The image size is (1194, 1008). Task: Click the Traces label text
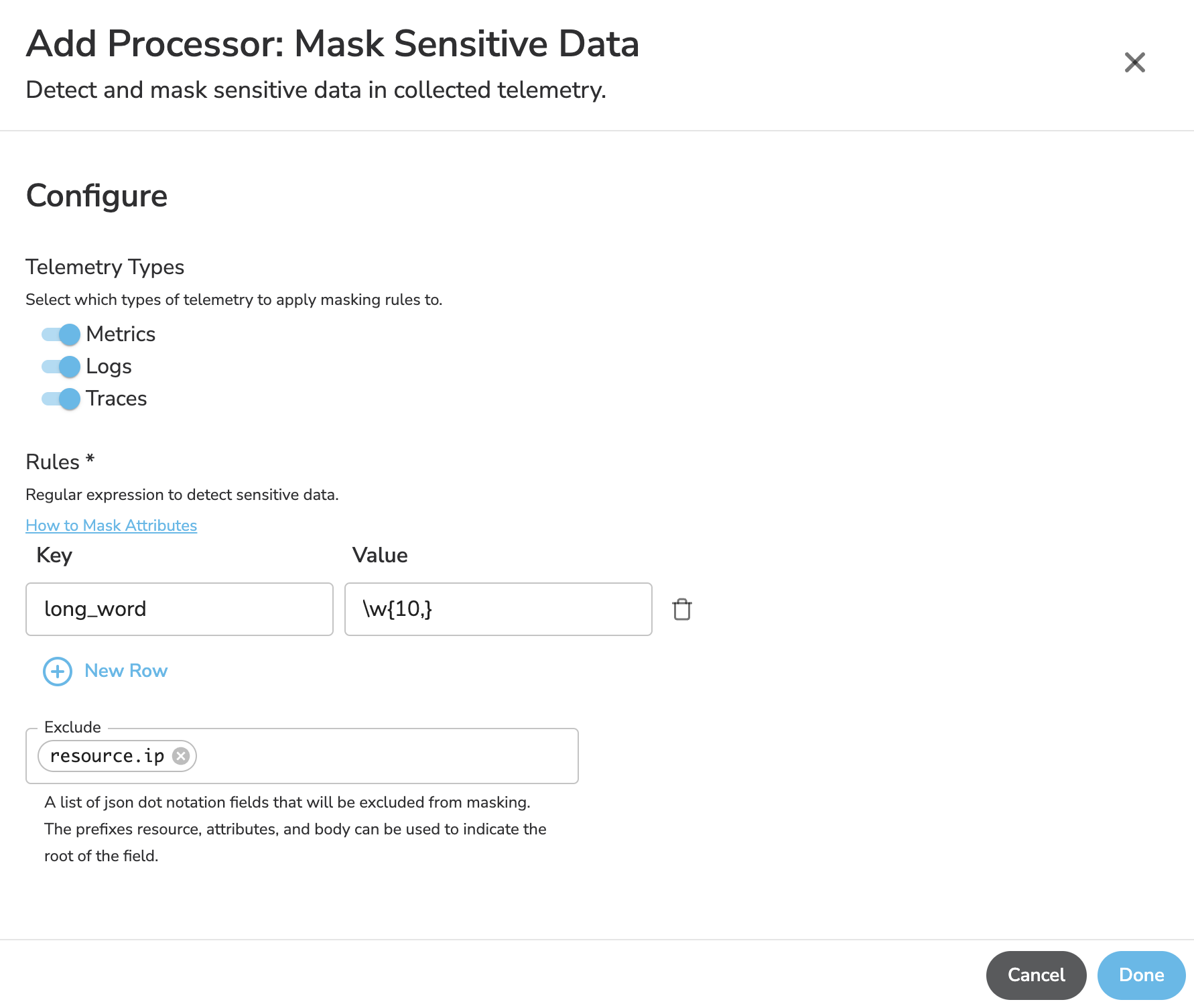click(116, 398)
